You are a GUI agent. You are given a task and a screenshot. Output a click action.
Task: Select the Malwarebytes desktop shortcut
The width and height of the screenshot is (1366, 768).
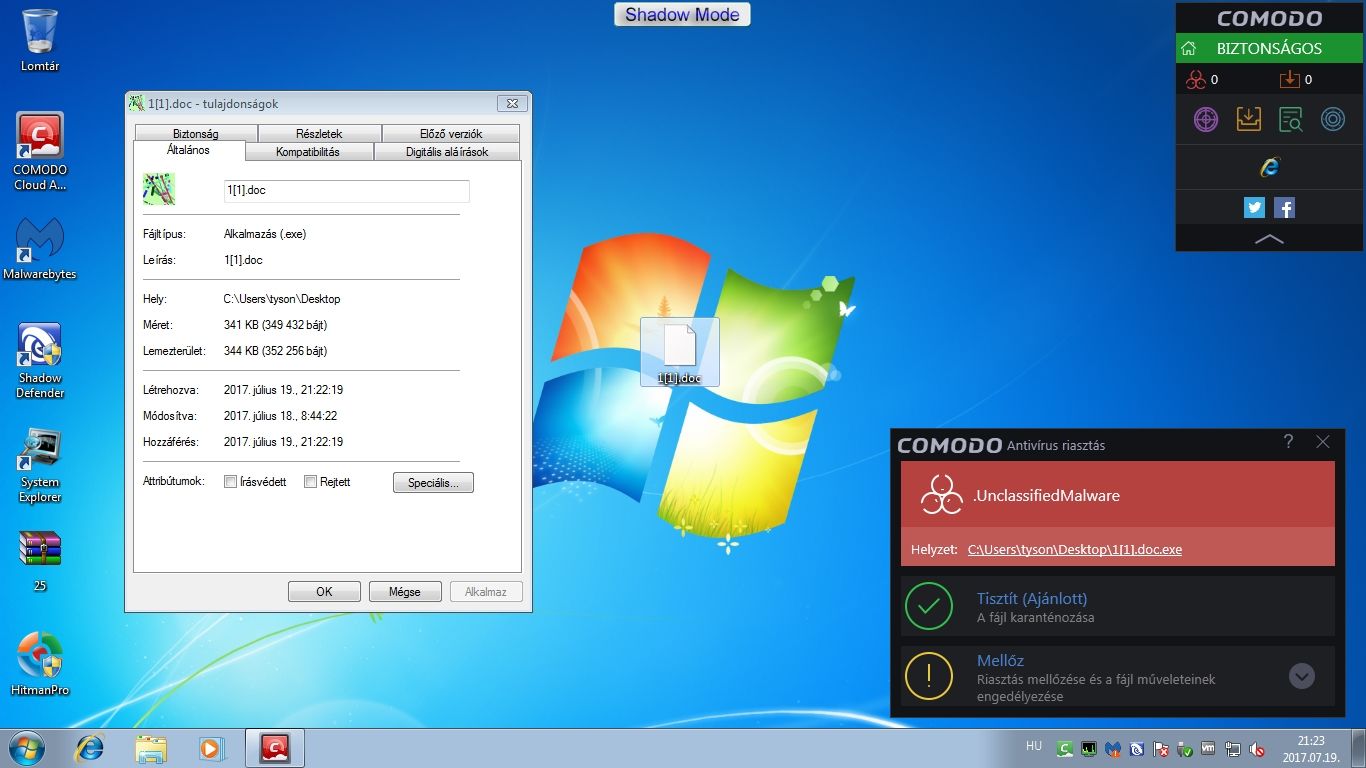pos(40,248)
